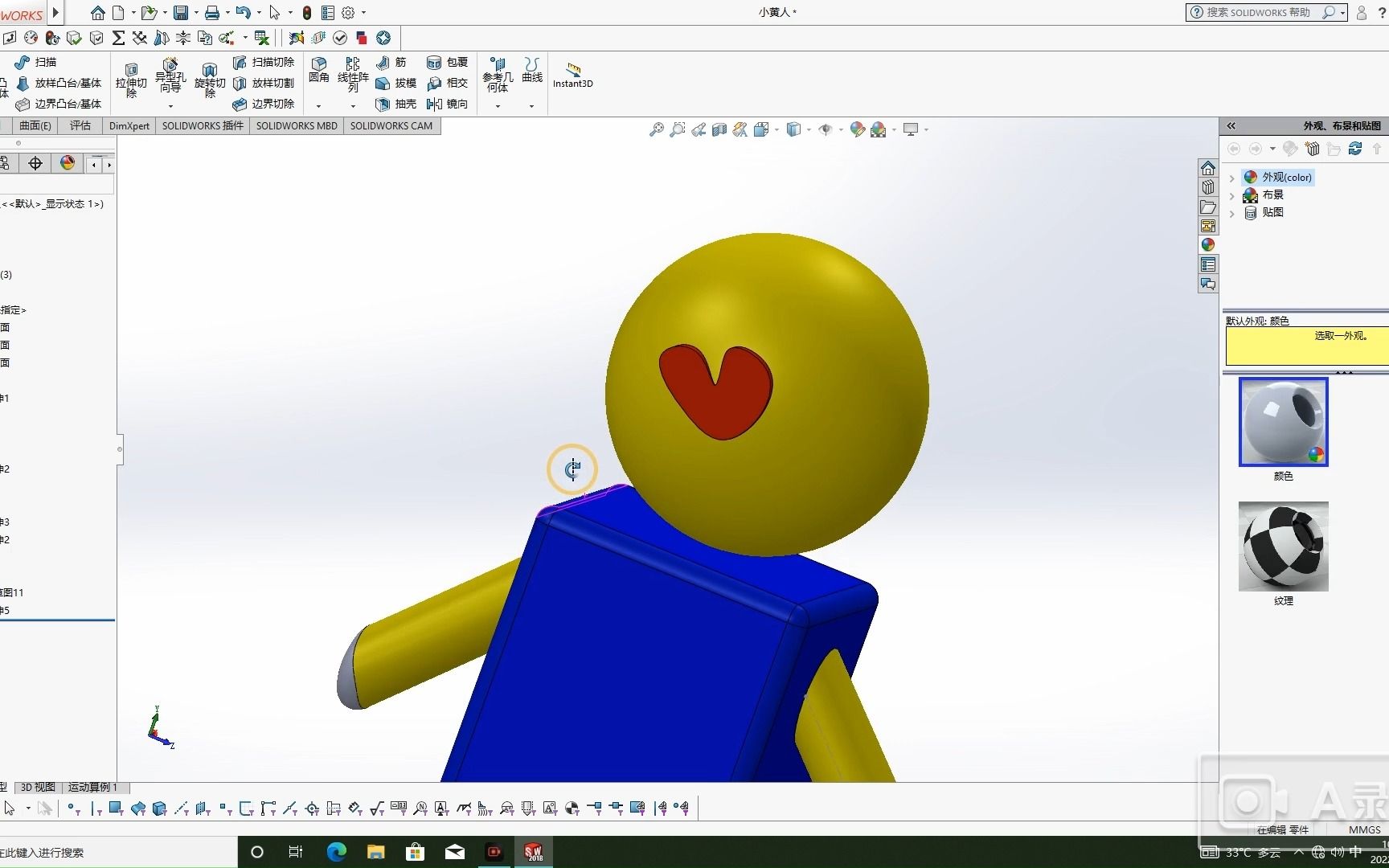This screenshot has width=1389, height=868.
Task: Click the refresh button in appearances panel
Action: point(1355,149)
